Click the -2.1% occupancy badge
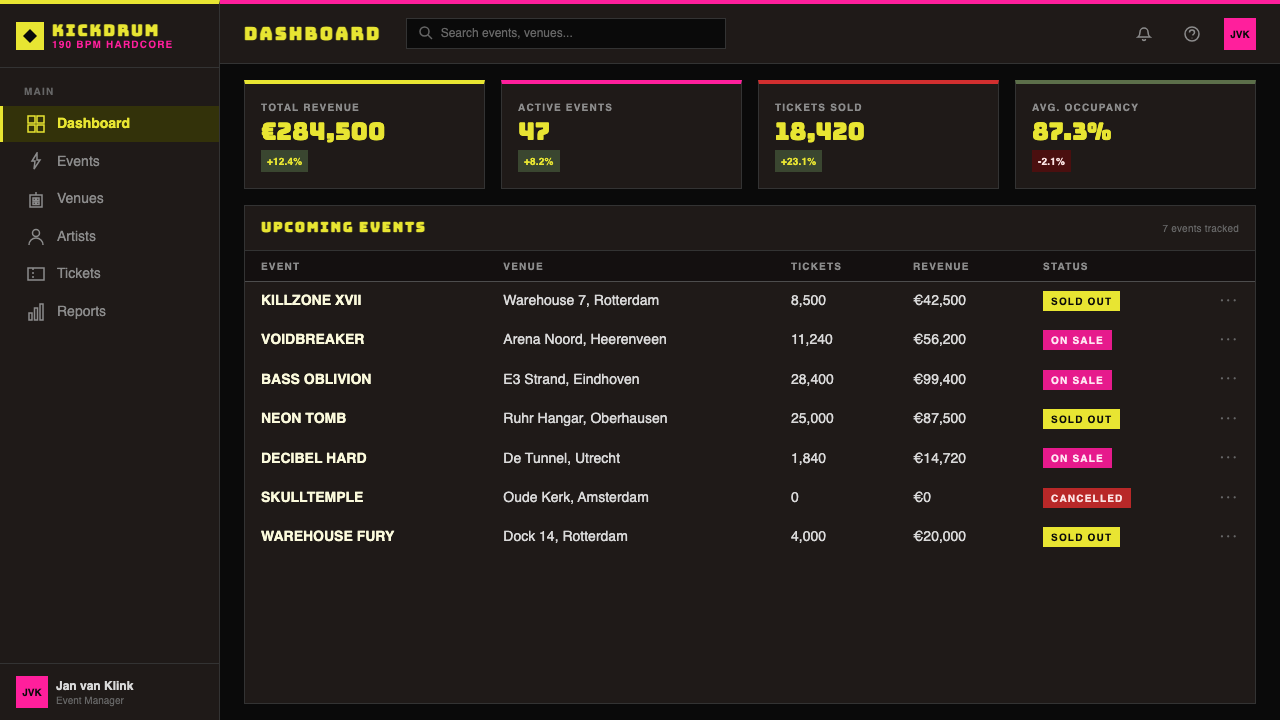Image resolution: width=1280 pixels, height=720 pixels. [1051, 161]
